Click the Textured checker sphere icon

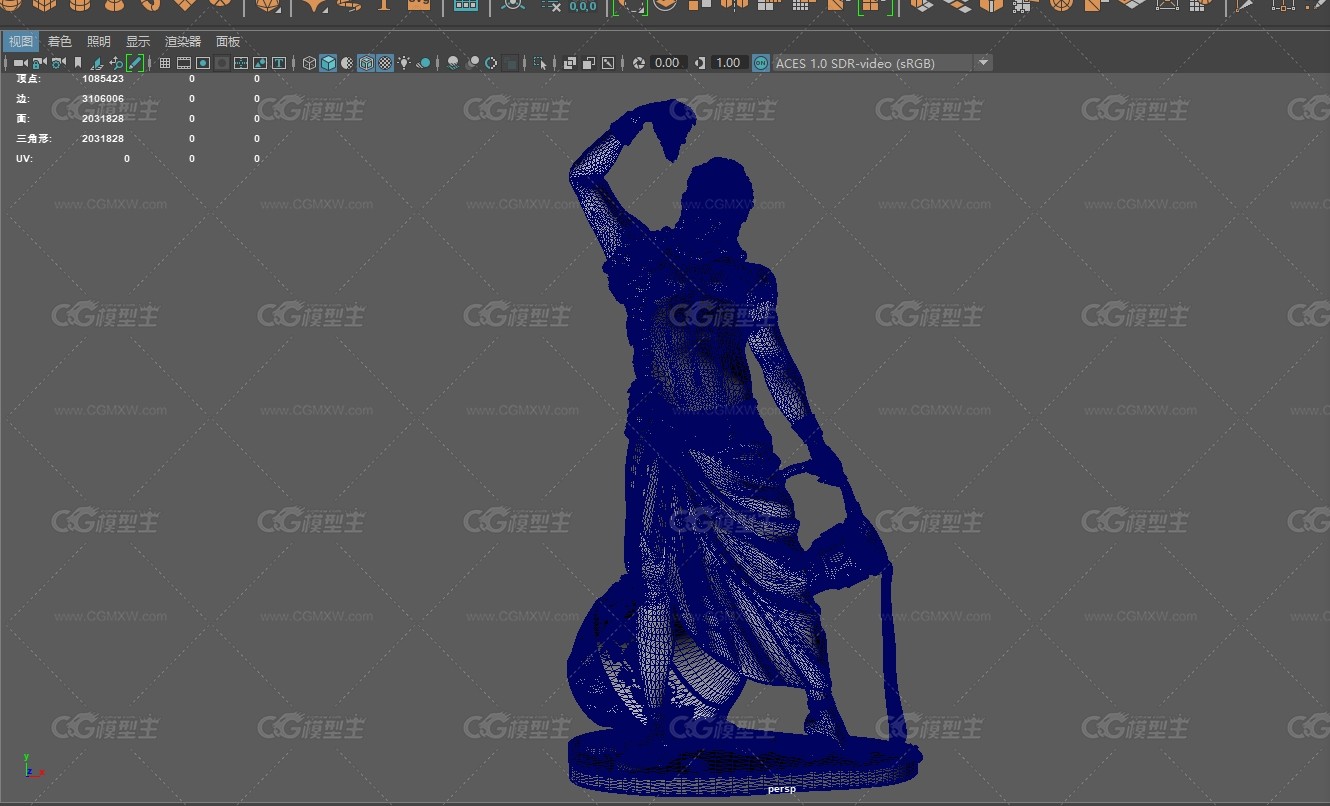pyautogui.click(x=385, y=63)
